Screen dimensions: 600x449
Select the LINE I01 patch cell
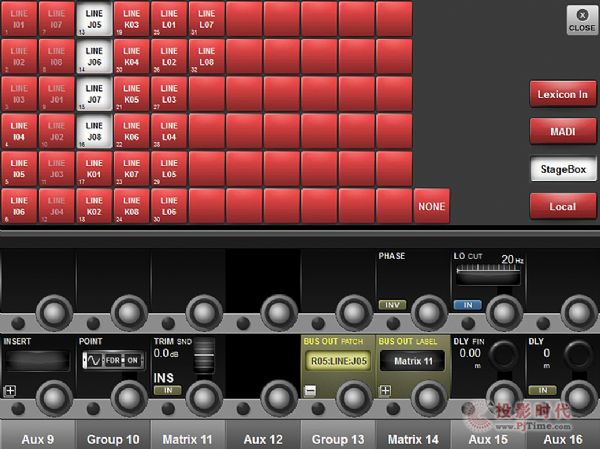click(x=19, y=19)
